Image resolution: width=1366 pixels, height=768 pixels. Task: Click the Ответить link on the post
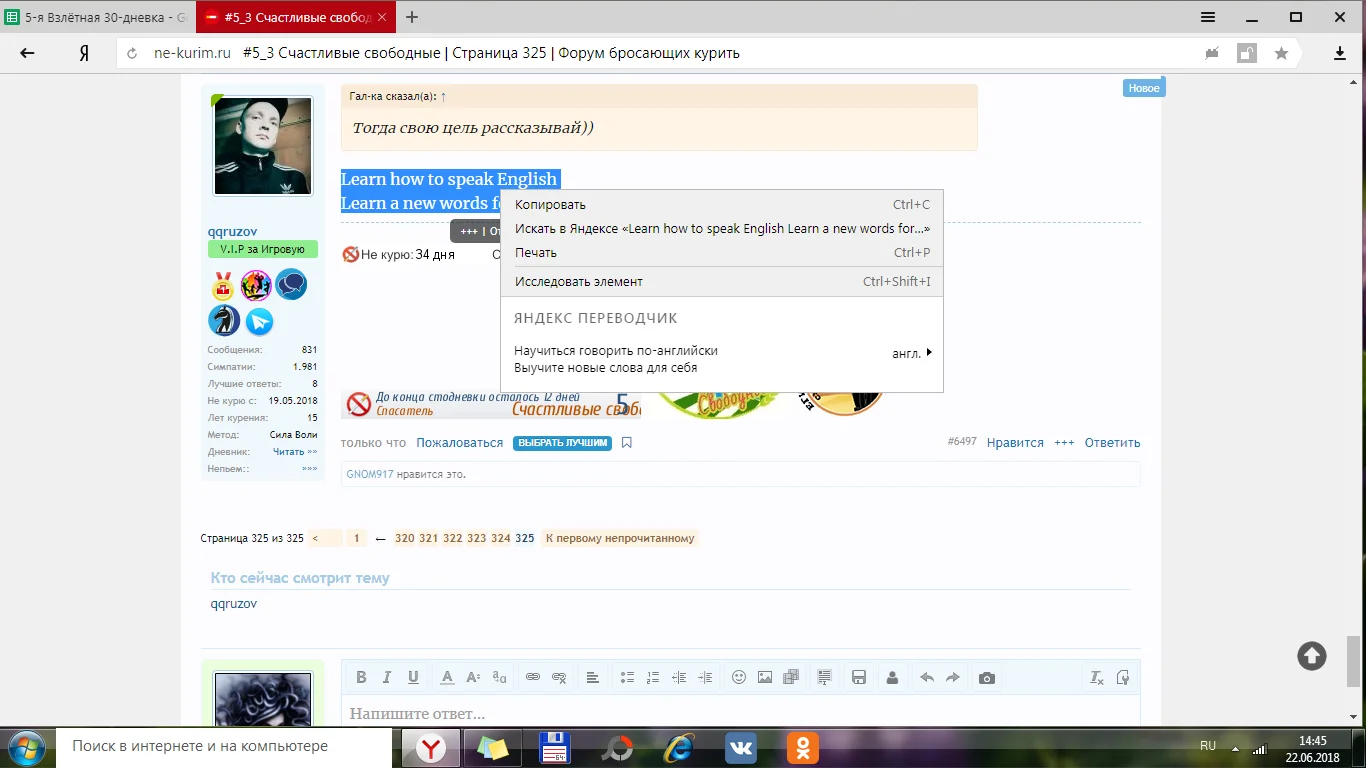point(1112,443)
